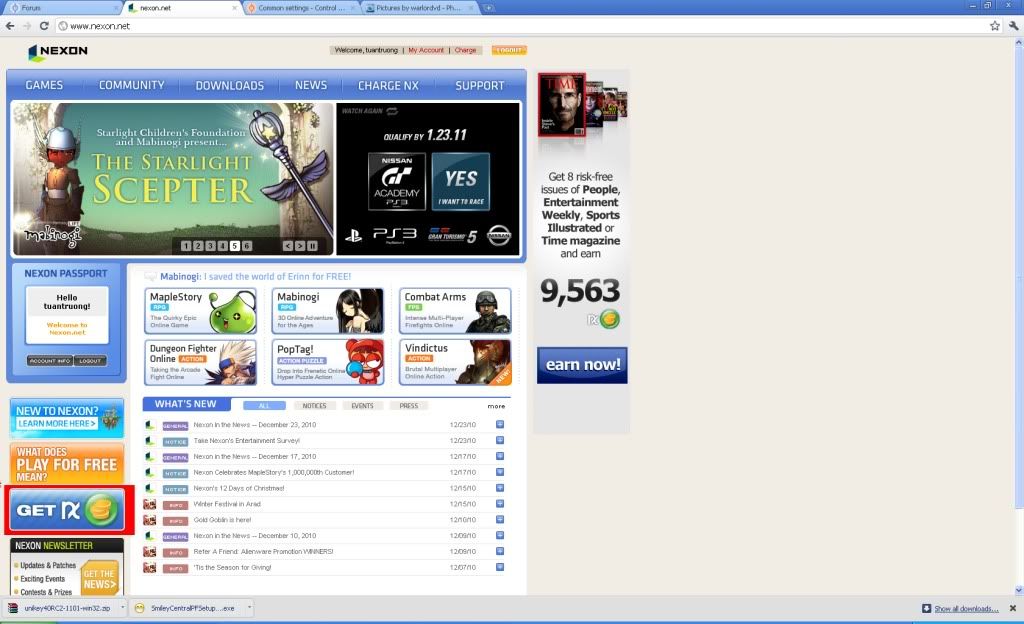Jump to banner slide 1

click(x=186, y=246)
